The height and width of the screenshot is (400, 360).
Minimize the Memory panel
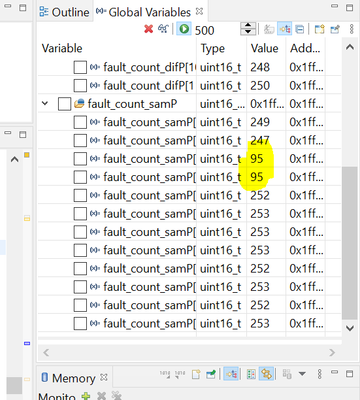coord(335,372)
